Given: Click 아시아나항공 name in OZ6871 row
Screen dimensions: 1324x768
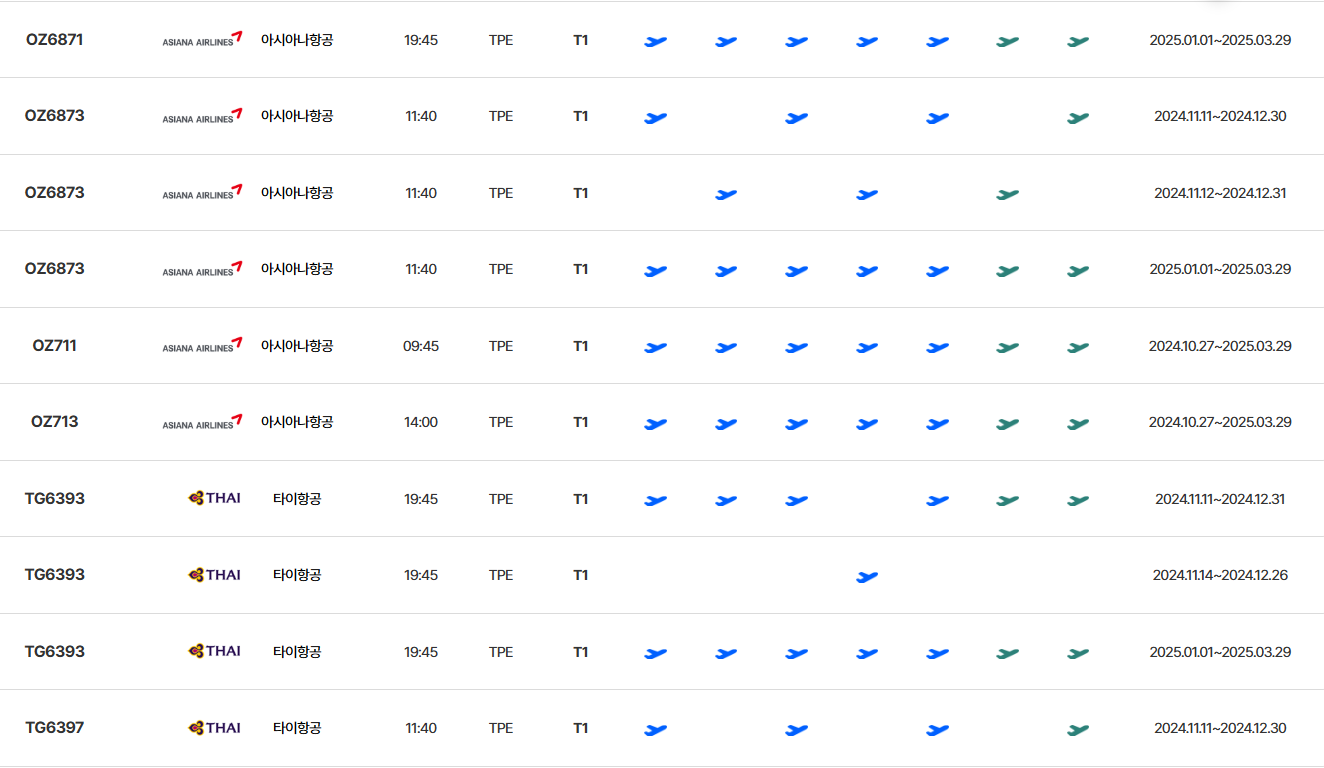Looking at the screenshot, I should [297, 40].
